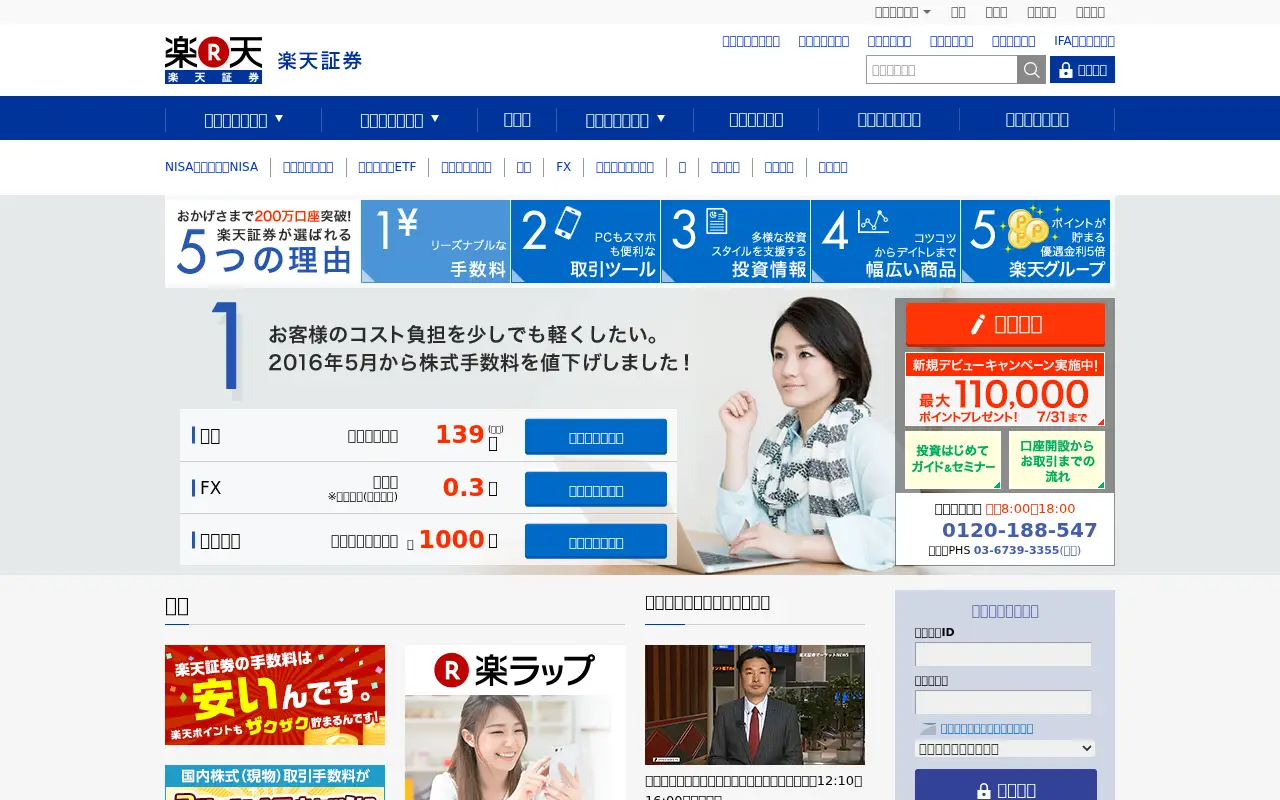The height and width of the screenshot is (800, 1280).
Task: Expand the first main navigation dropdown
Action: [x=244, y=119]
